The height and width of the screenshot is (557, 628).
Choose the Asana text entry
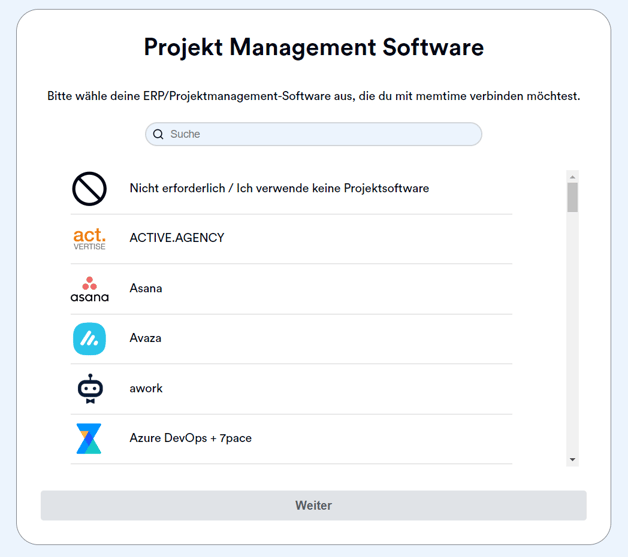pos(146,288)
